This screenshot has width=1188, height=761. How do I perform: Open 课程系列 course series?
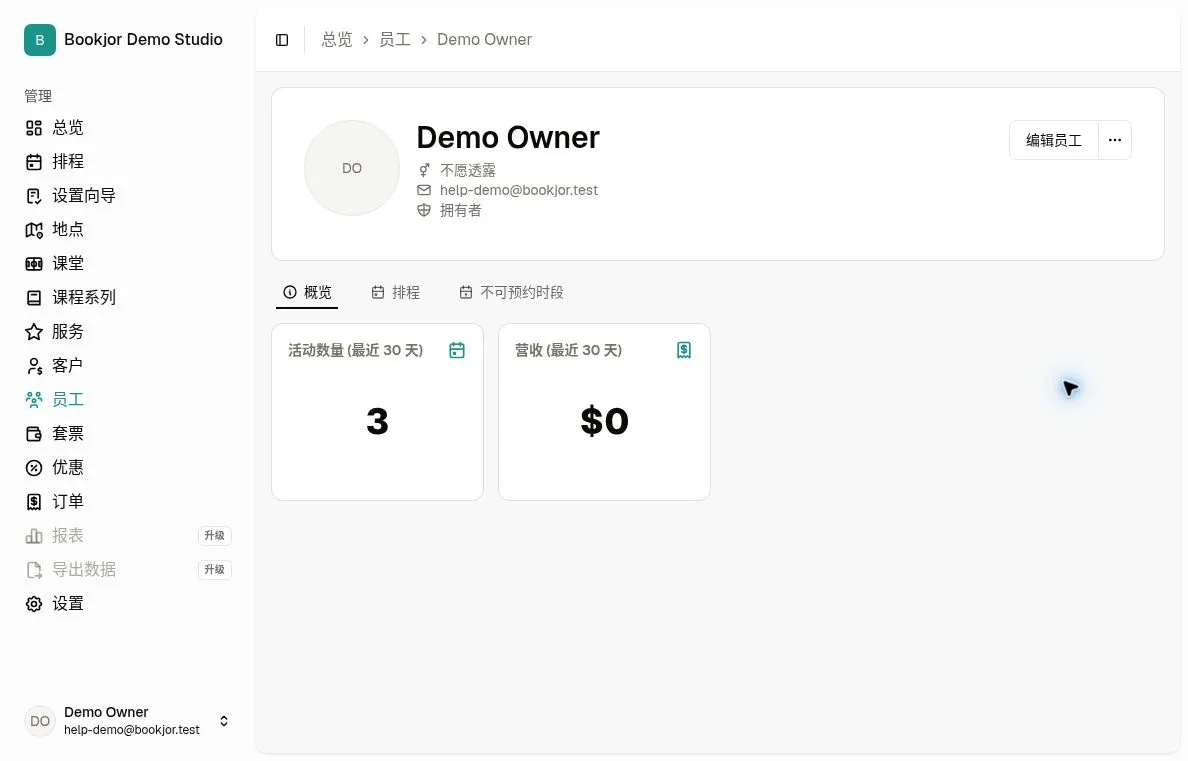point(83,297)
